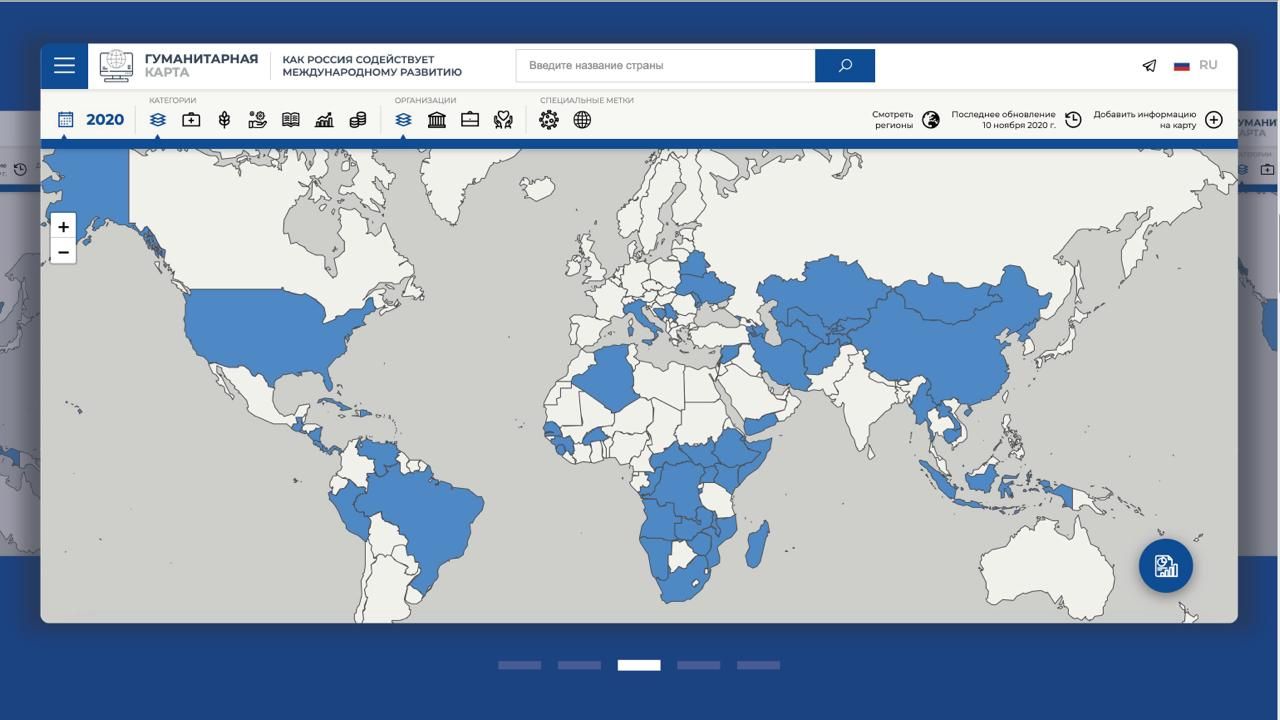The width and height of the screenshot is (1280, 720).
Task: Select all categories layers icon
Action: pyautogui.click(x=157, y=120)
